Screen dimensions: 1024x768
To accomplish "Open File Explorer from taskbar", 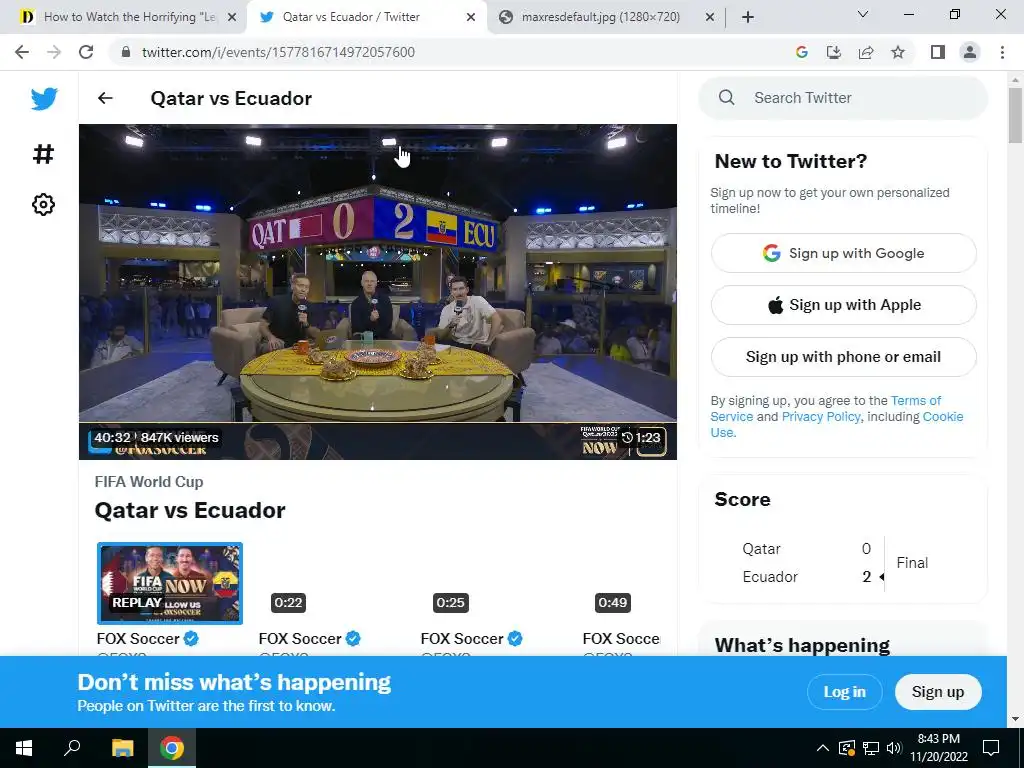I will click(x=122, y=748).
